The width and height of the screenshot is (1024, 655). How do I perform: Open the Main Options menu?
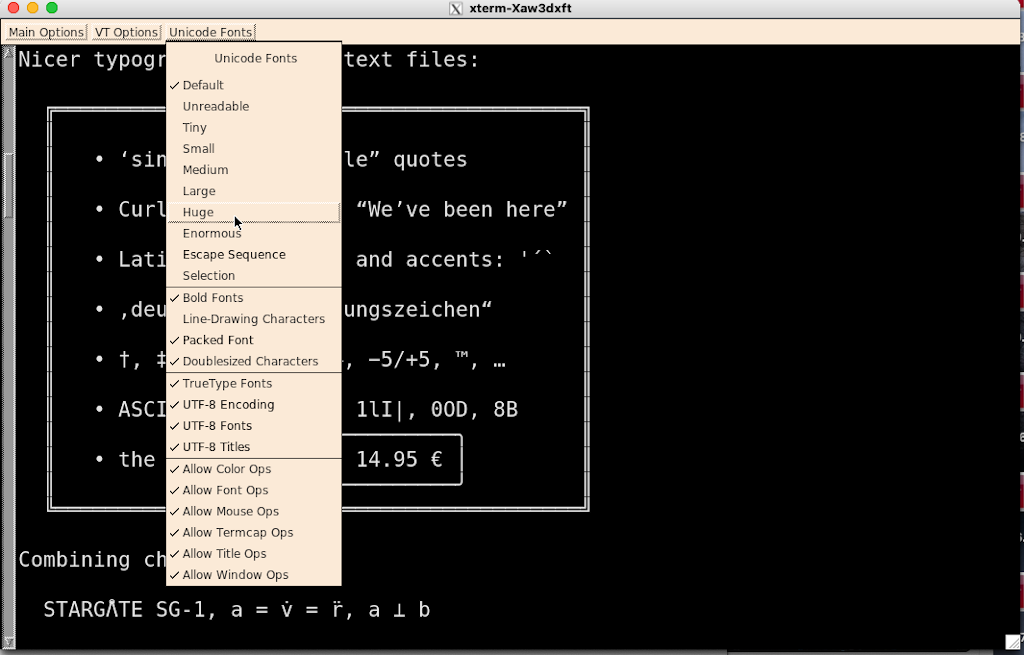46,32
